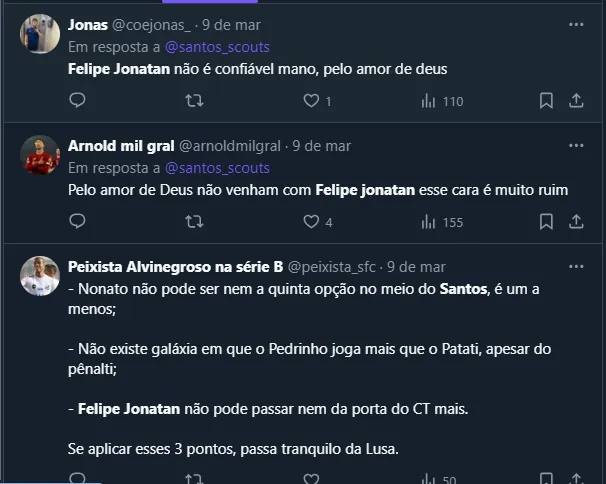
Task: Reply to Jonas's tweet
Action: 77,100
